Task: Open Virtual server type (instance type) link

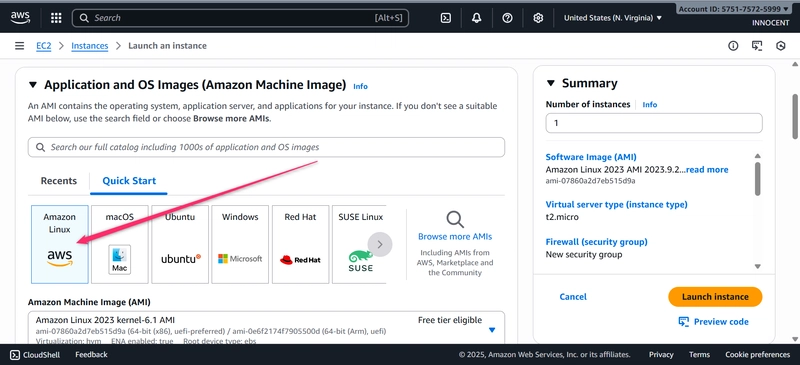Action: click(616, 205)
